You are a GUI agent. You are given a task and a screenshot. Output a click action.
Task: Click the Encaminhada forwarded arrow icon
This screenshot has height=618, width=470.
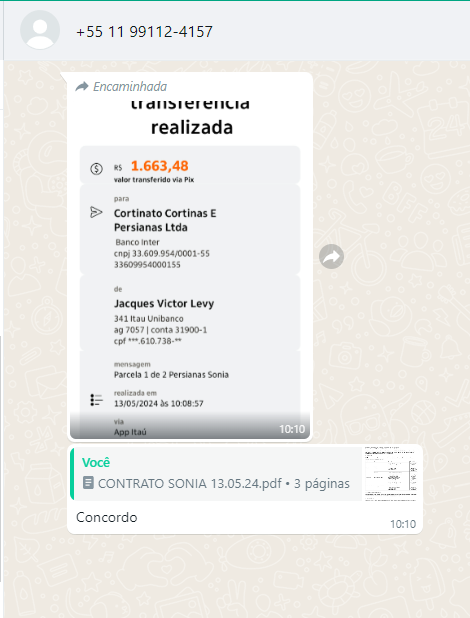(x=82, y=86)
